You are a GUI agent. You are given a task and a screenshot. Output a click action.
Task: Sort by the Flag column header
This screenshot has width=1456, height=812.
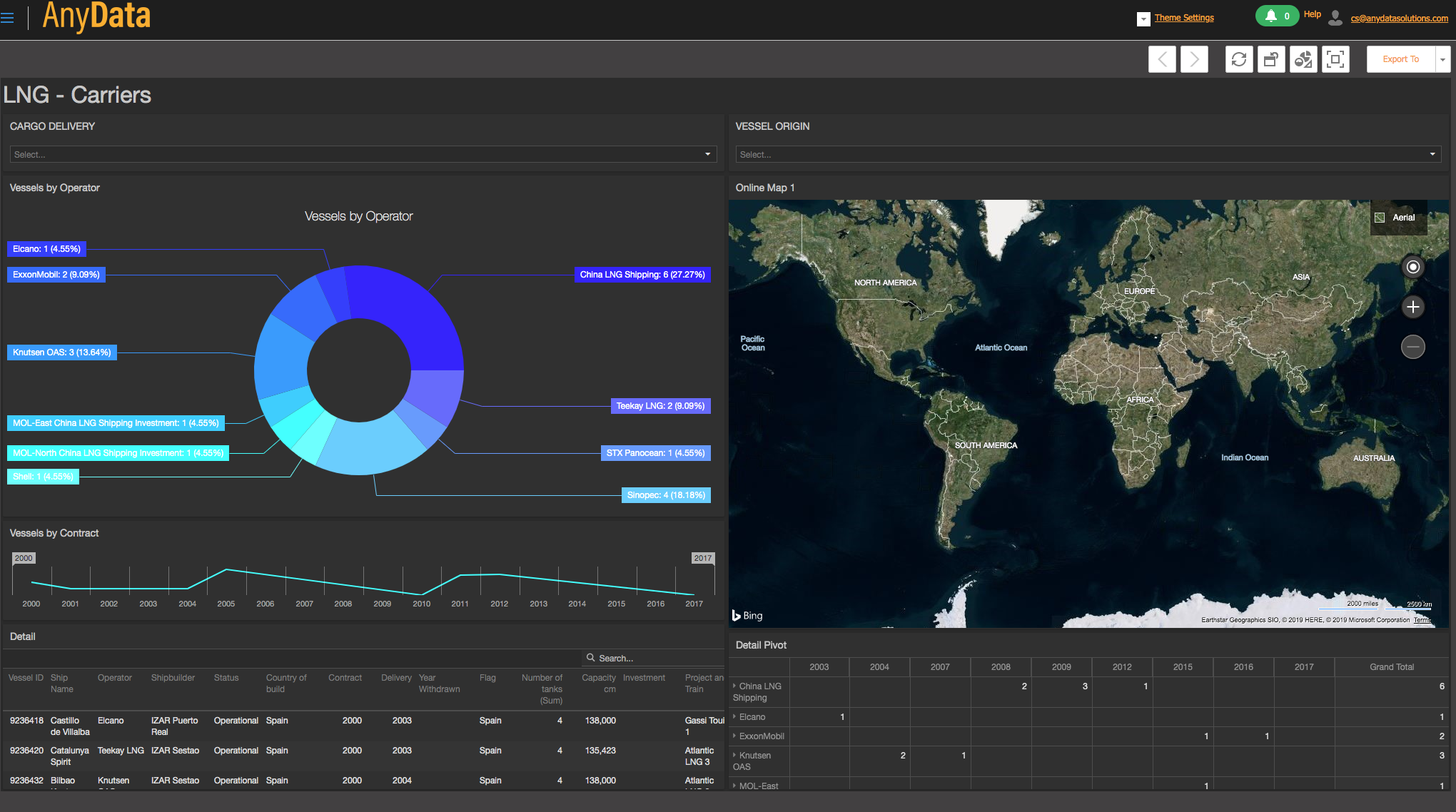[487, 678]
